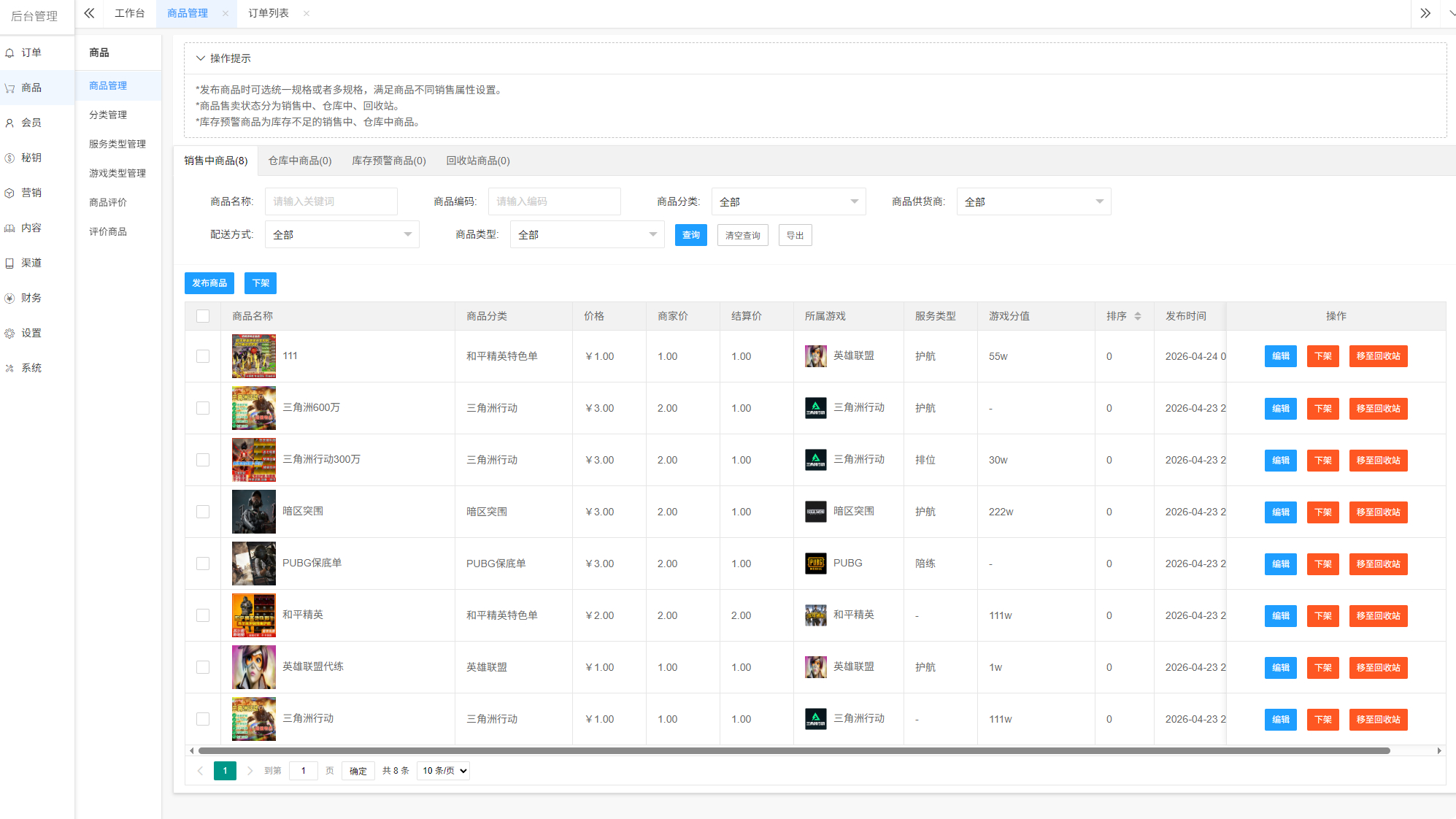Click the blue 查询 button
The image size is (1456, 819).
click(691, 235)
